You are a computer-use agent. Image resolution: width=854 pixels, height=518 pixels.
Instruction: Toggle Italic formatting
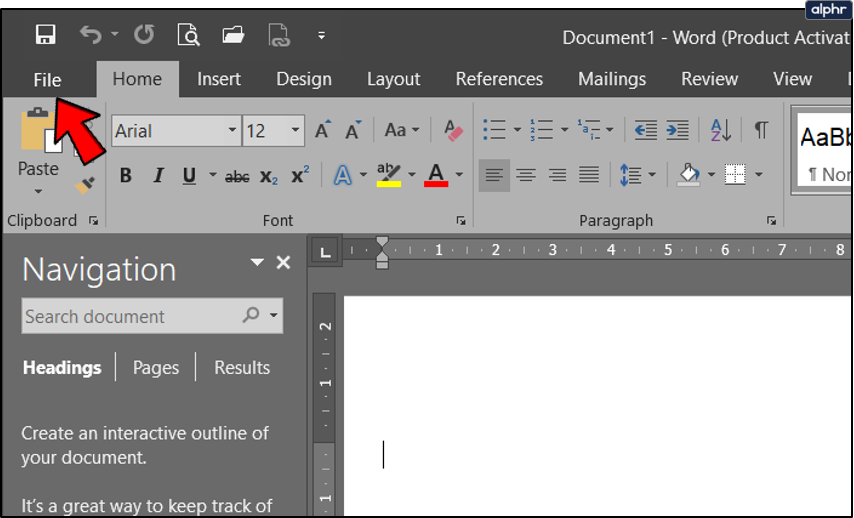coord(157,177)
